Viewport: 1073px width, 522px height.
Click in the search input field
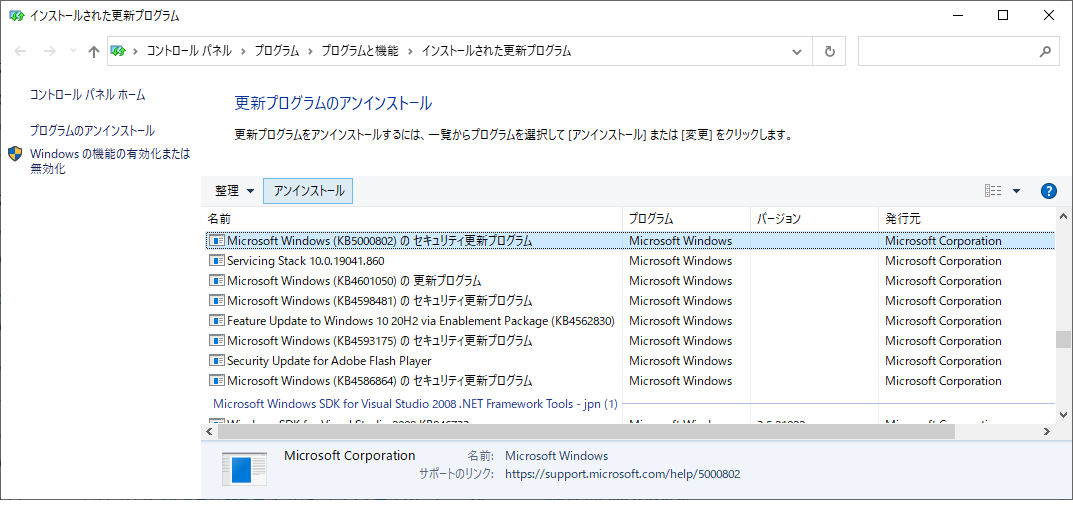pyautogui.click(x=946, y=51)
